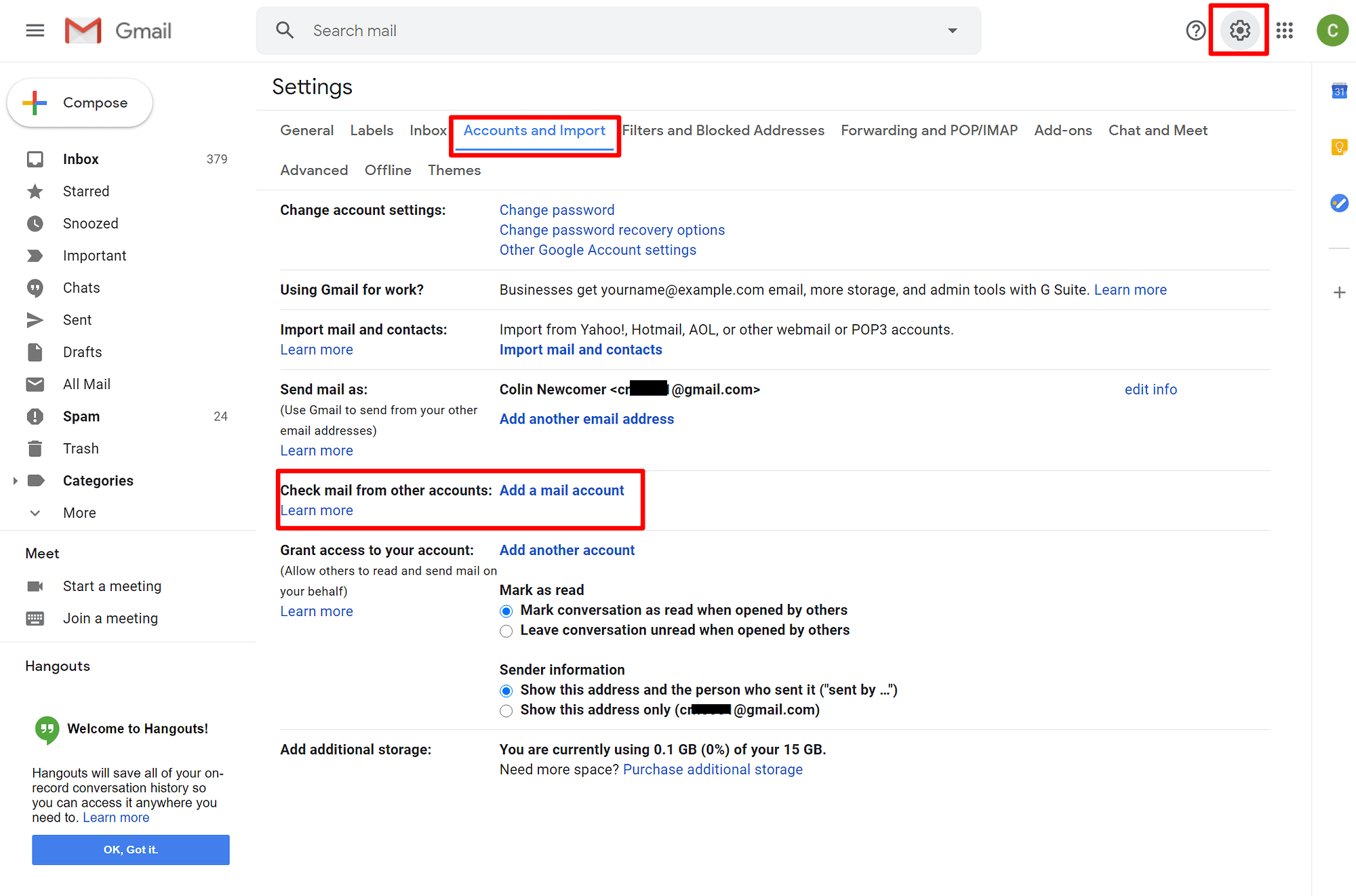This screenshot has width=1356, height=896.
Task: Toggle Show this address only radio button
Action: [x=506, y=709]
